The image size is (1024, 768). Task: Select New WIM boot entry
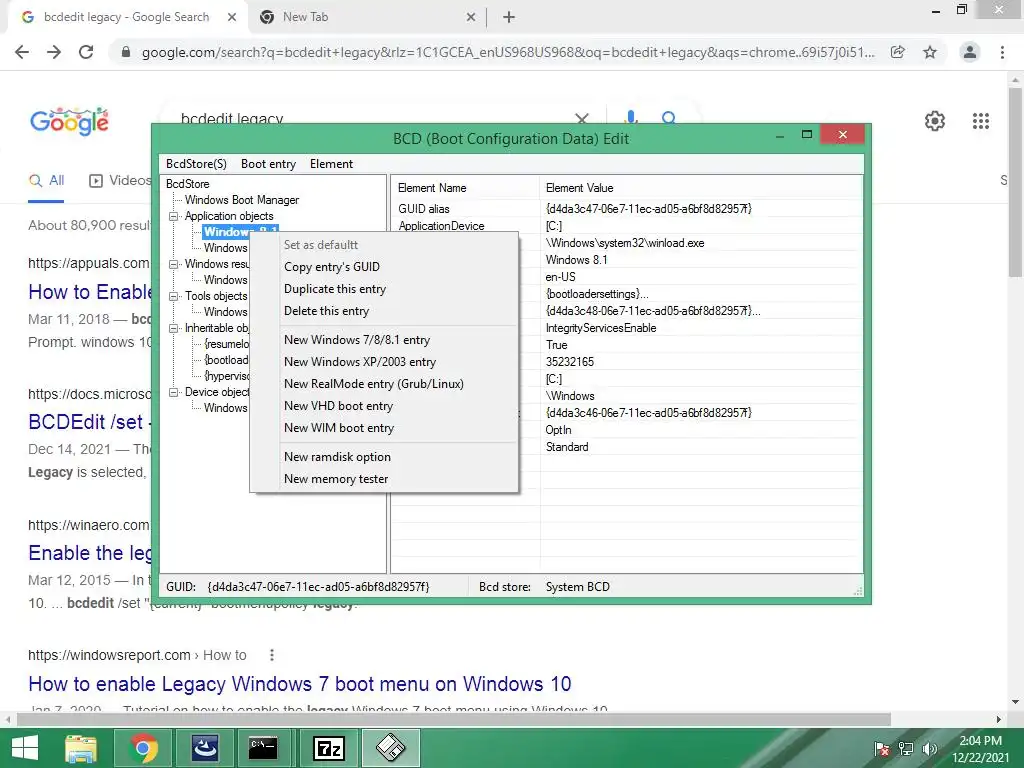[x=339, y=428]
